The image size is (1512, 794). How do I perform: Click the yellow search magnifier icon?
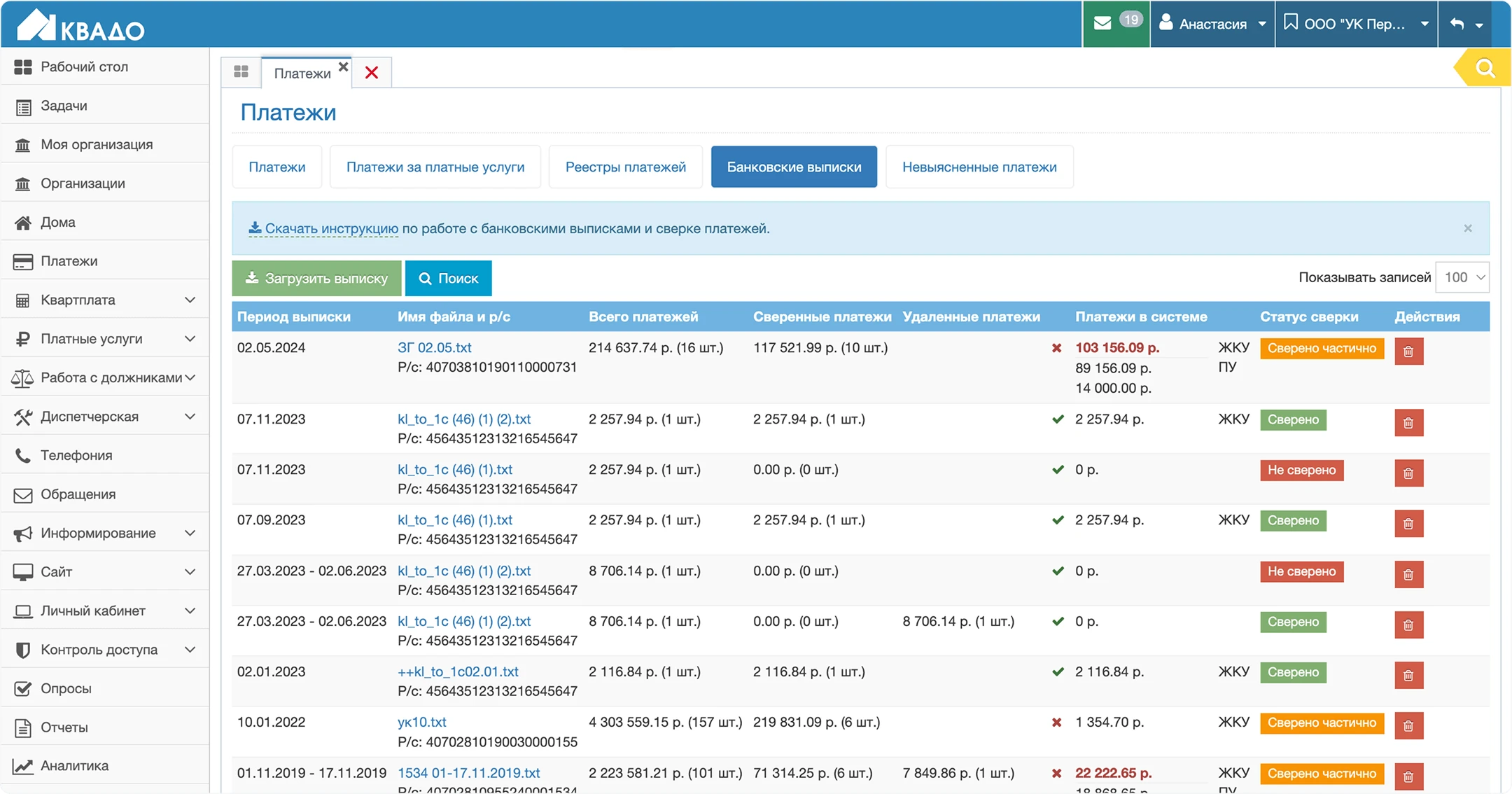tap(1485, 68)
